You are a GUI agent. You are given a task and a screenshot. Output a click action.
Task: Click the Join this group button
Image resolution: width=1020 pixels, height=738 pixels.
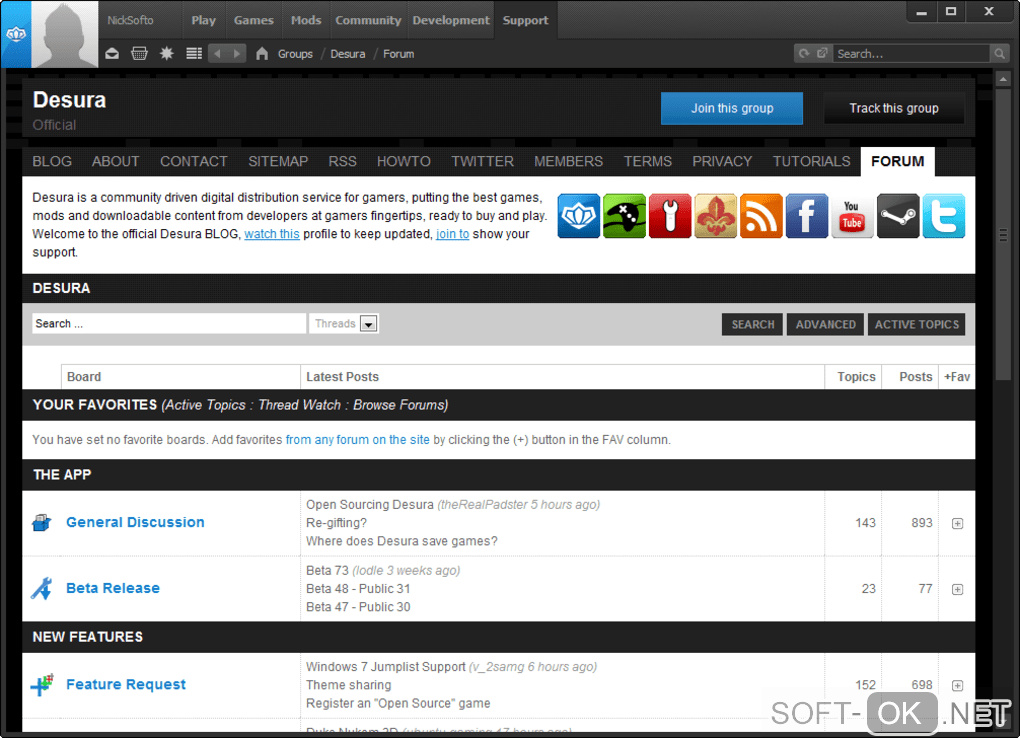(732, 108)
